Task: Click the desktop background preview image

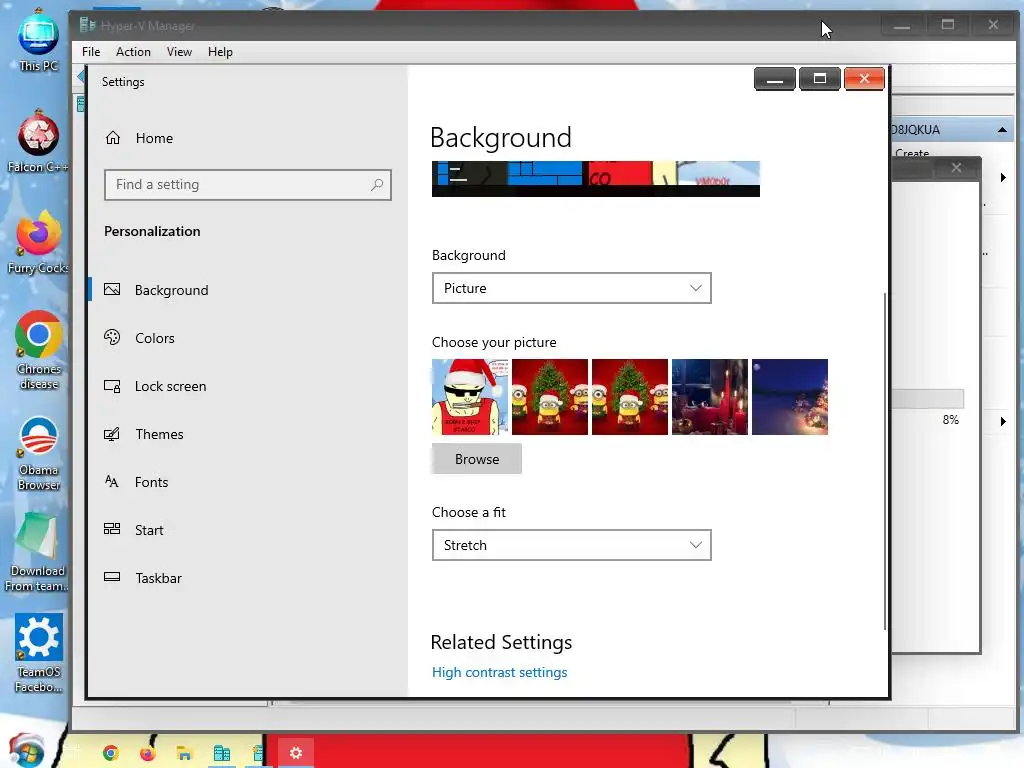Action: [x=596, y=179]
